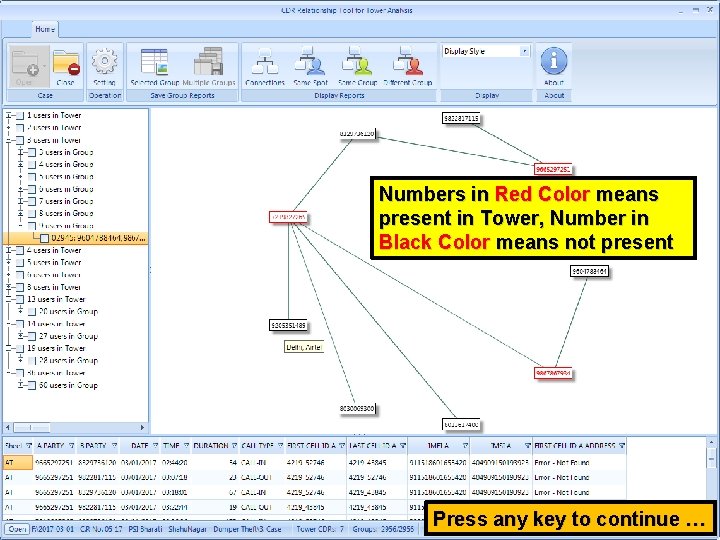
Task: Collapse the '13 users in Tower' node
Action: click(x=8, y=299)
